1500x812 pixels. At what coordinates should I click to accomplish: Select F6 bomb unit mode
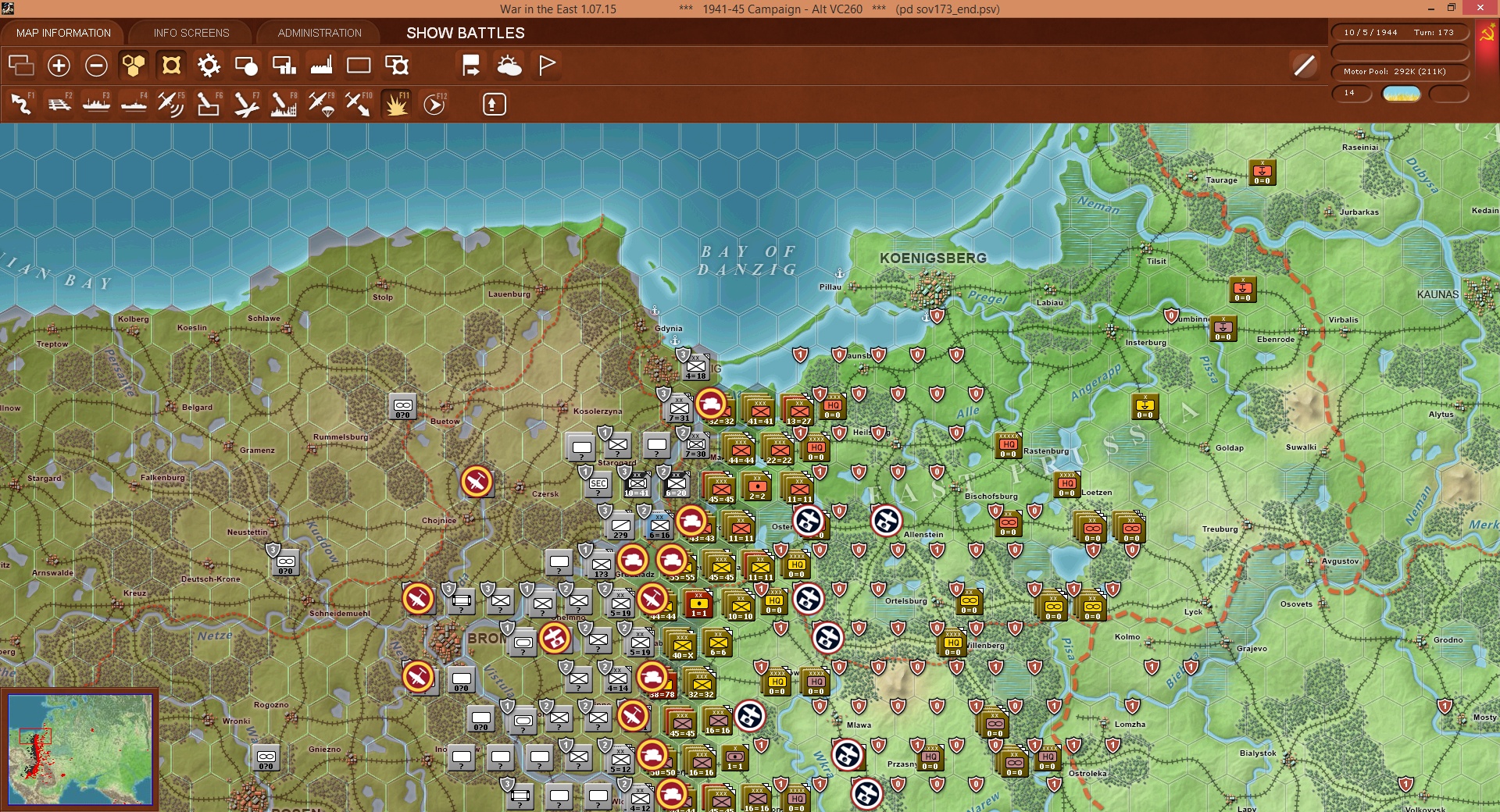[x=209, y=104]
